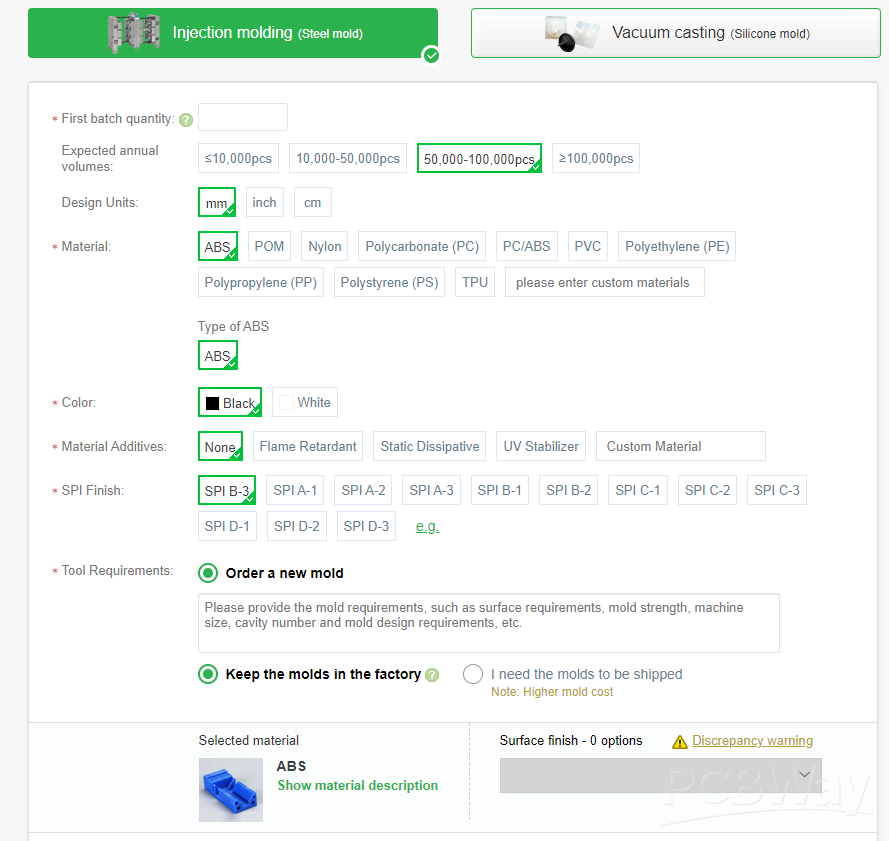Switch to the Vacuum casting tab

click(675, 33)
